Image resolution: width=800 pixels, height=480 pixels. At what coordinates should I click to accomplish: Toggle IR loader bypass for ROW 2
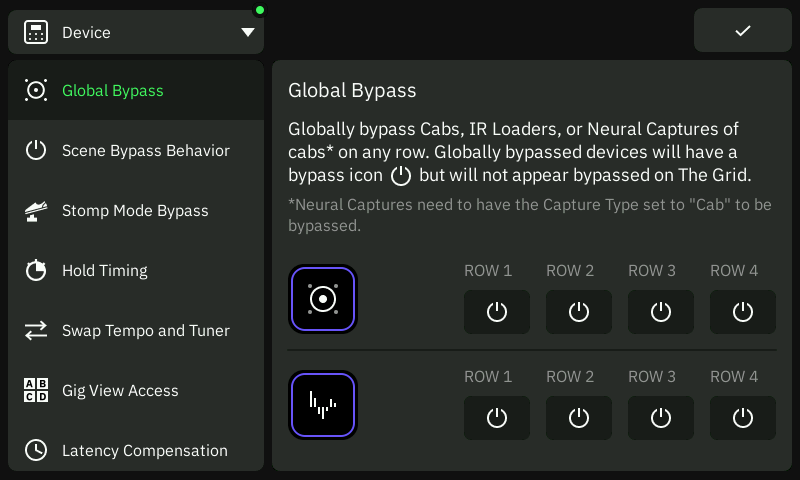pyautogui.click(x=579, y=418)
